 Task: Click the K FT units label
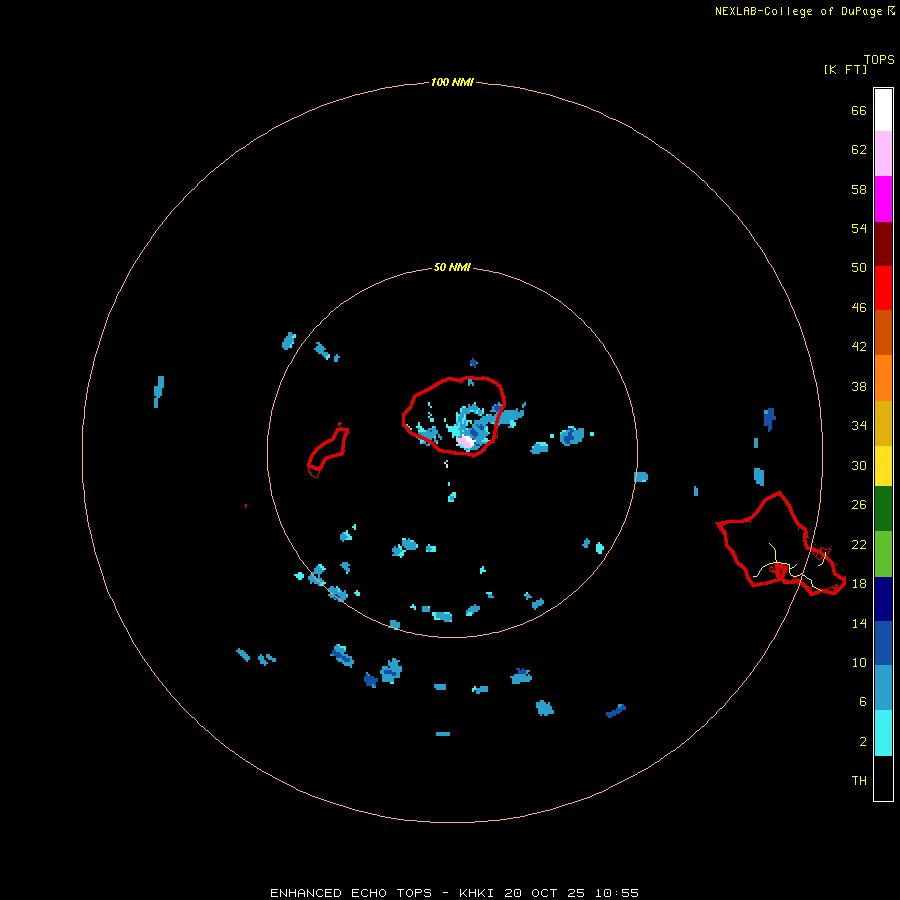pos(845,69)
